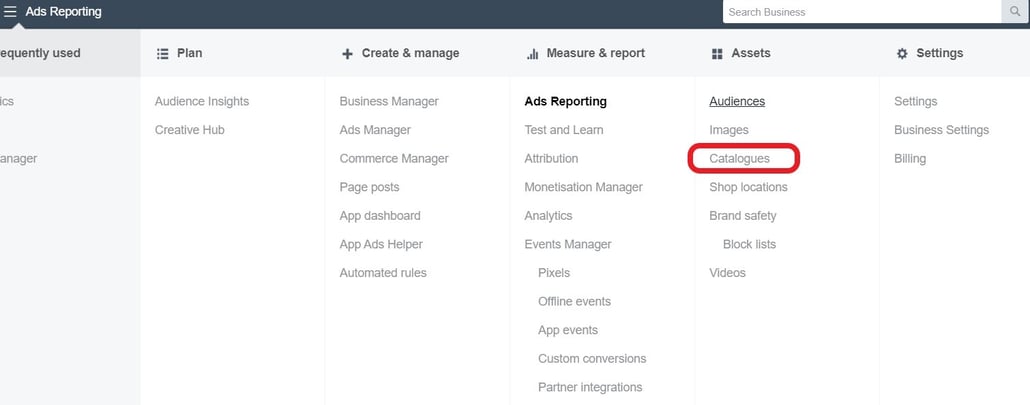Click the Settings column heading

[x=939, y=53]
